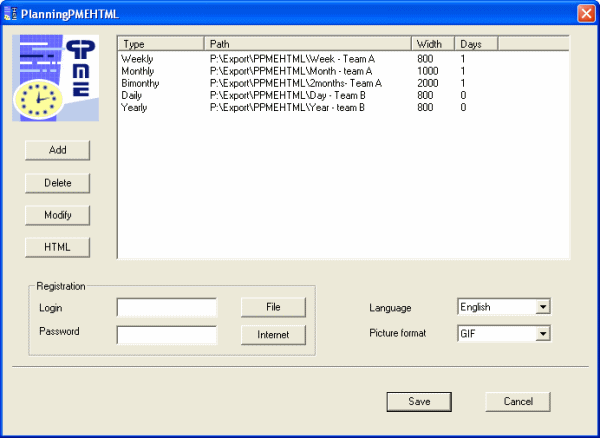
Task: Open the Picture format dropdown arrow
Action: (543, 334)
